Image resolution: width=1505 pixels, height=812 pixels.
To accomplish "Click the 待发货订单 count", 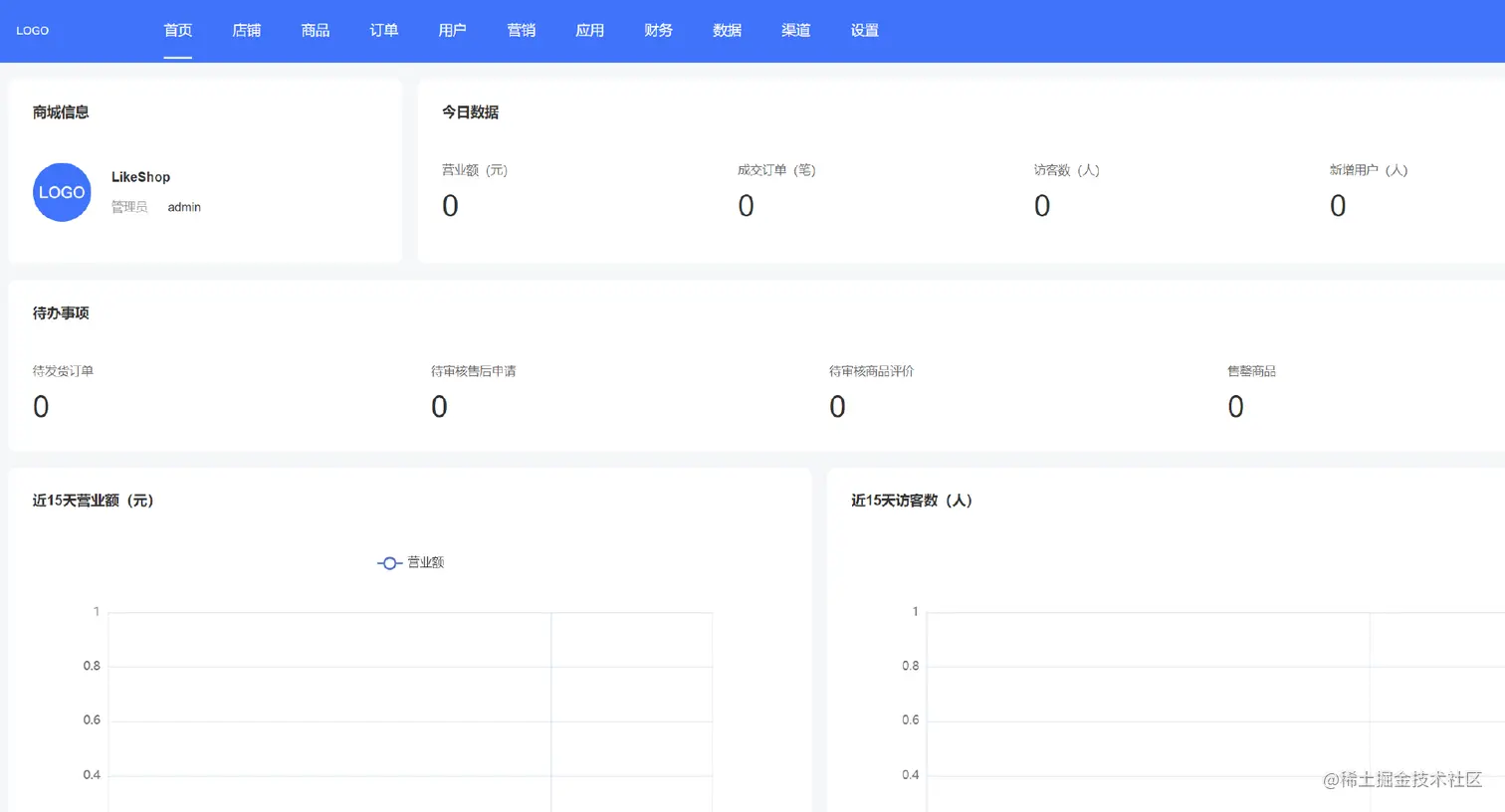I will (x=41, y=406).
